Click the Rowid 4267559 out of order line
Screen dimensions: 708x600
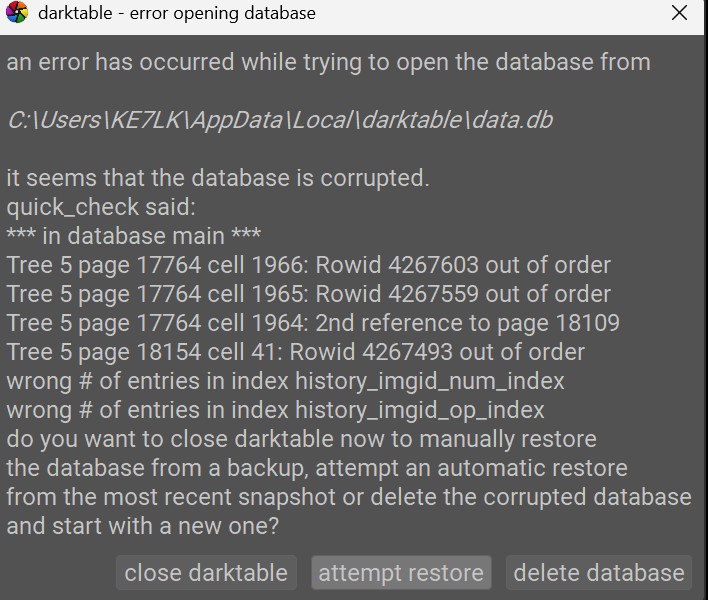point(308,294)
